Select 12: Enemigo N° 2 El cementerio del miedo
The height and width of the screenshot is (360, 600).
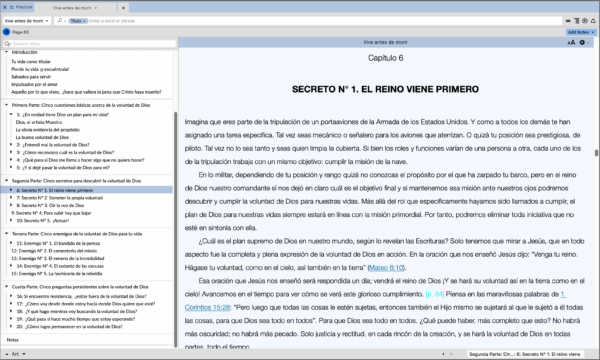(x=54, y=251)
